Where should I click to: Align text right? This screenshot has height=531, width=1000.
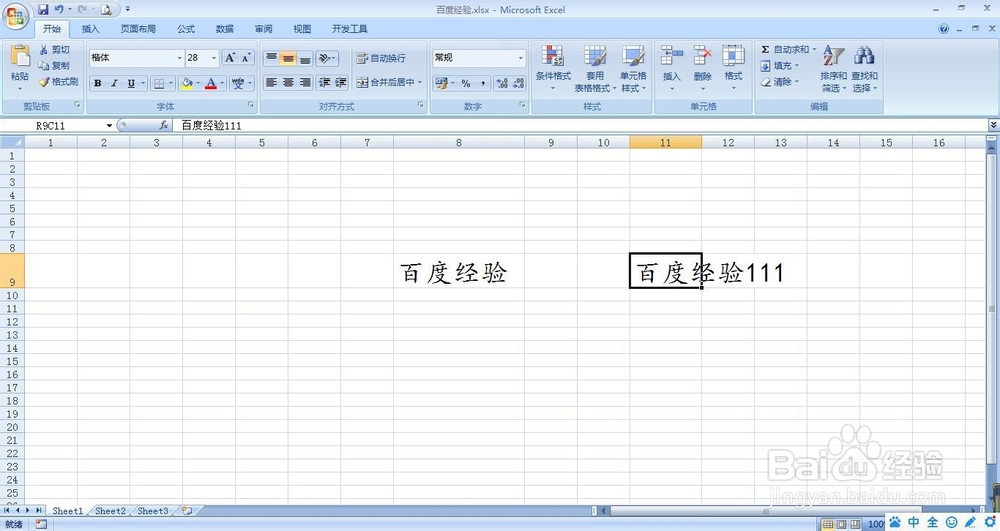coord(305,82)
